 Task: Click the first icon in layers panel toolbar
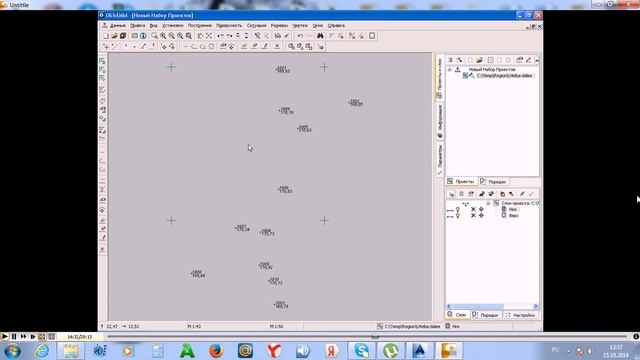point(451,194)
